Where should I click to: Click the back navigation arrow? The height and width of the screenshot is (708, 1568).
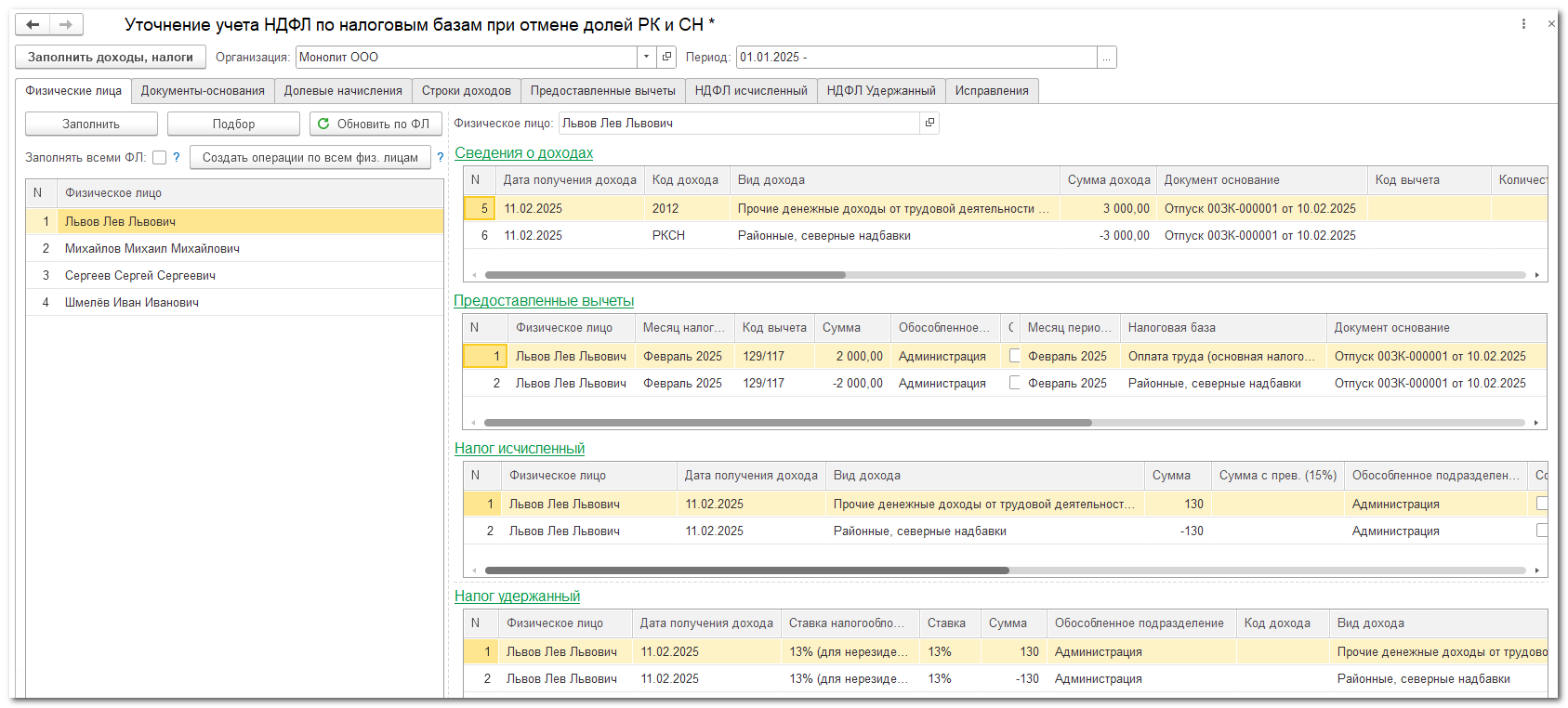pyautogui.click(x=33, y=25)
